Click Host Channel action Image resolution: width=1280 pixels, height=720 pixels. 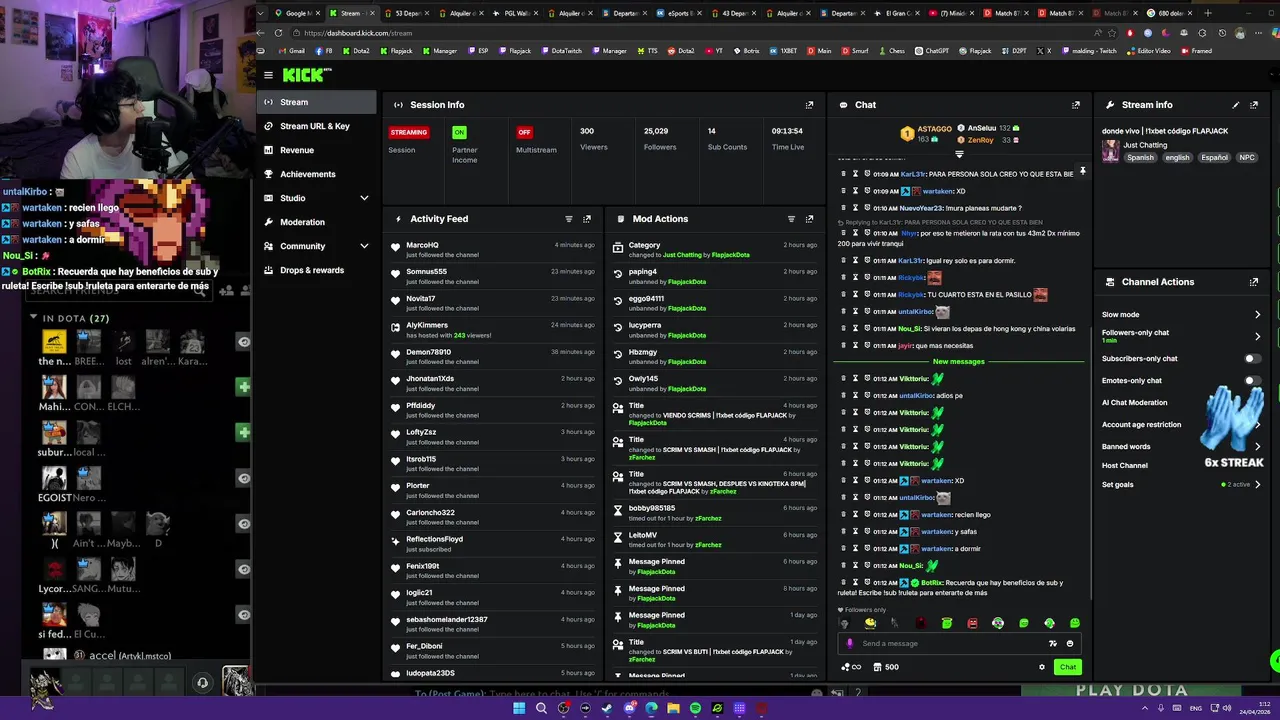coord(1125,466)
